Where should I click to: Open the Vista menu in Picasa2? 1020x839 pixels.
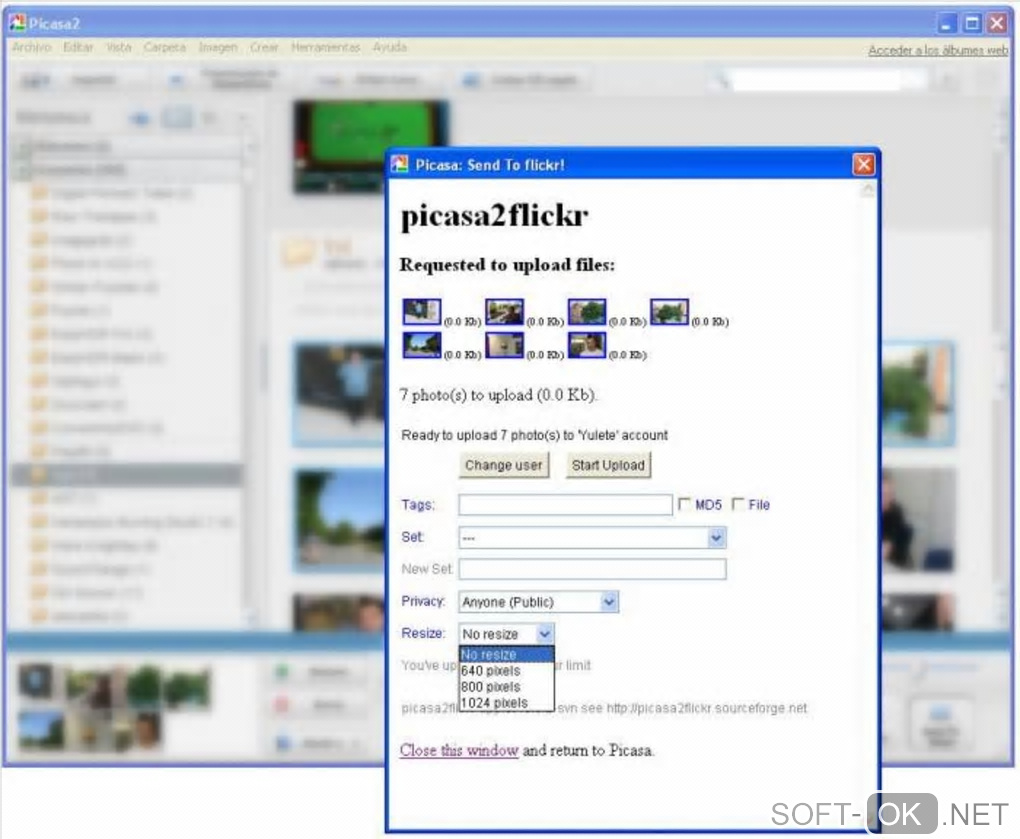coord(118,47)
